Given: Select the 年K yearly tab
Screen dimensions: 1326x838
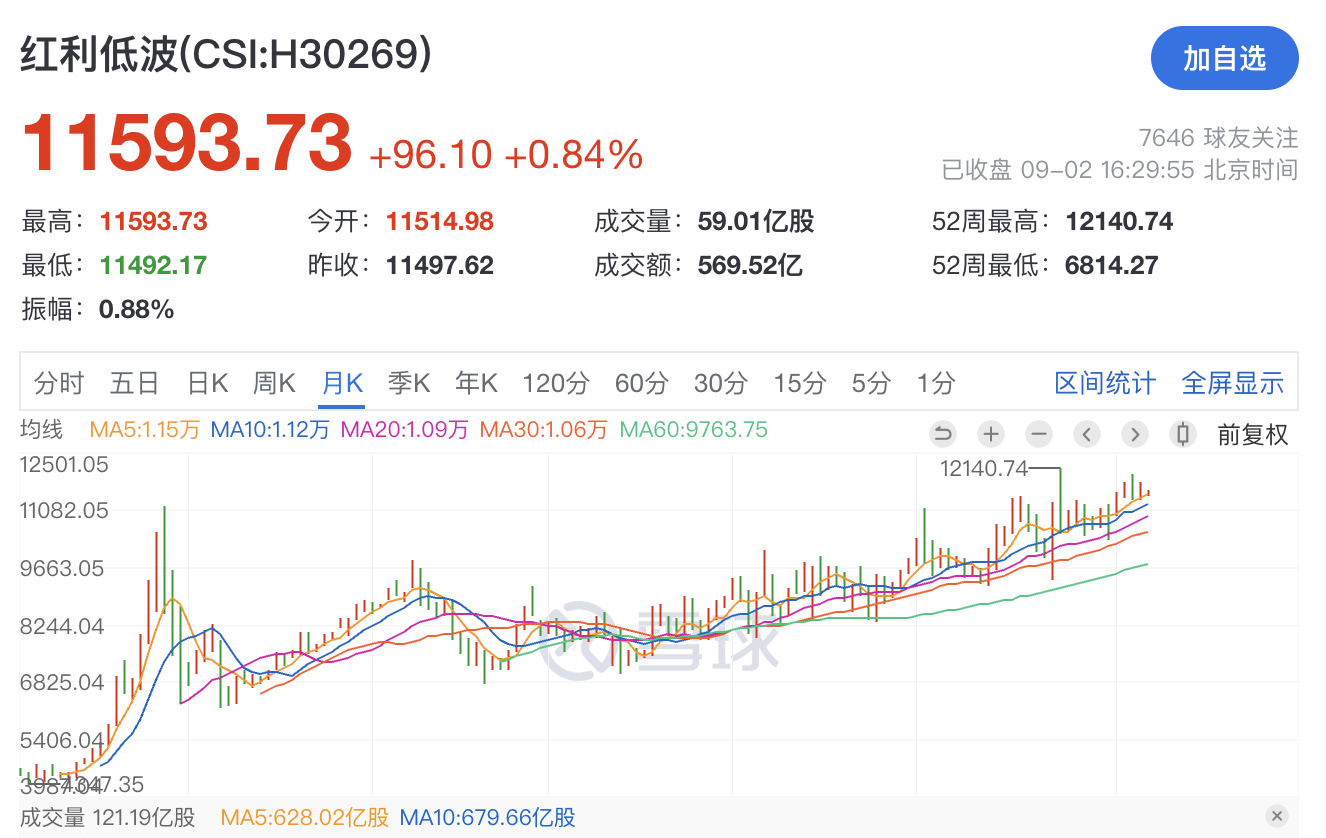Looking at the screenshot, I should (x=476, y=383).
